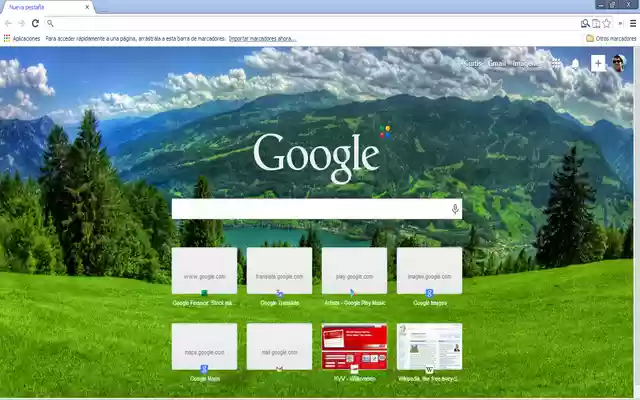Open the red KVV Willkommen thumbnail

click(354, 347)
